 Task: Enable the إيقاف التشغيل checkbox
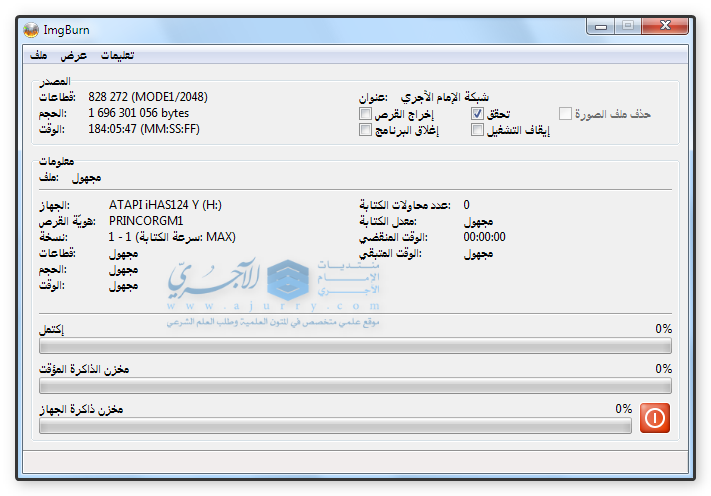(478, 130)
